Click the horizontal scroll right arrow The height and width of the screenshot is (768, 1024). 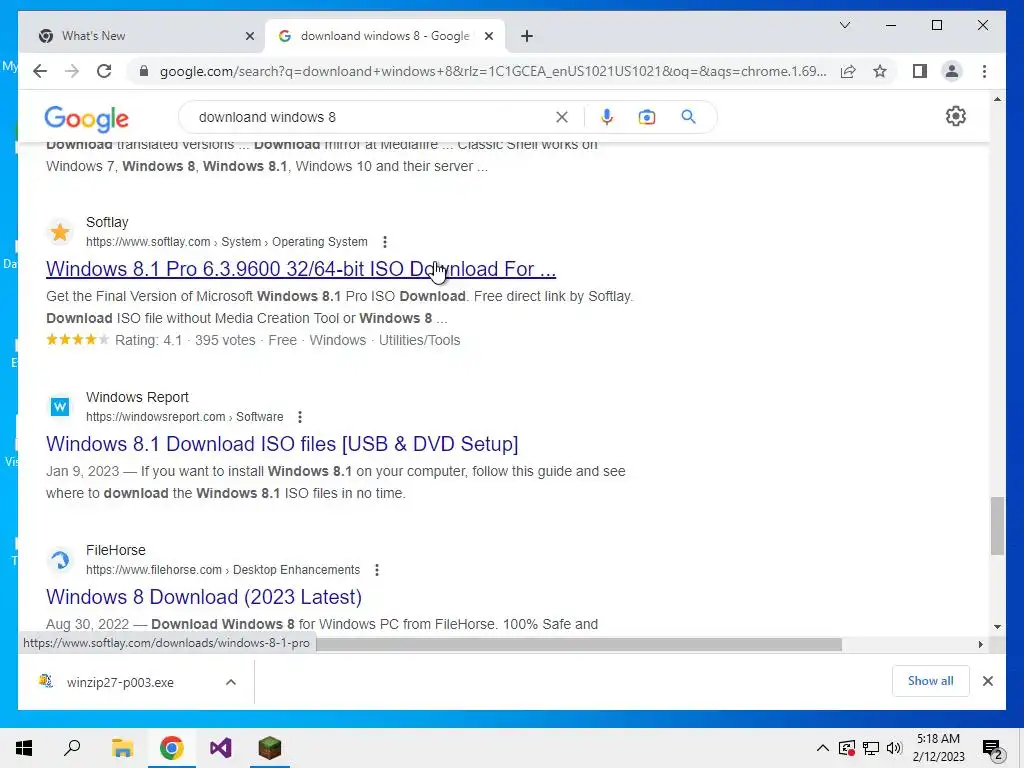[980, 645]
